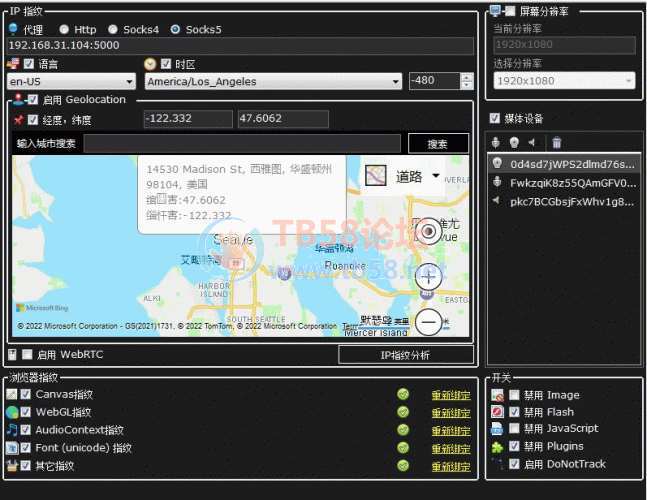Enable the 启用 WebRTC checkbox

(x=27, y=354)
